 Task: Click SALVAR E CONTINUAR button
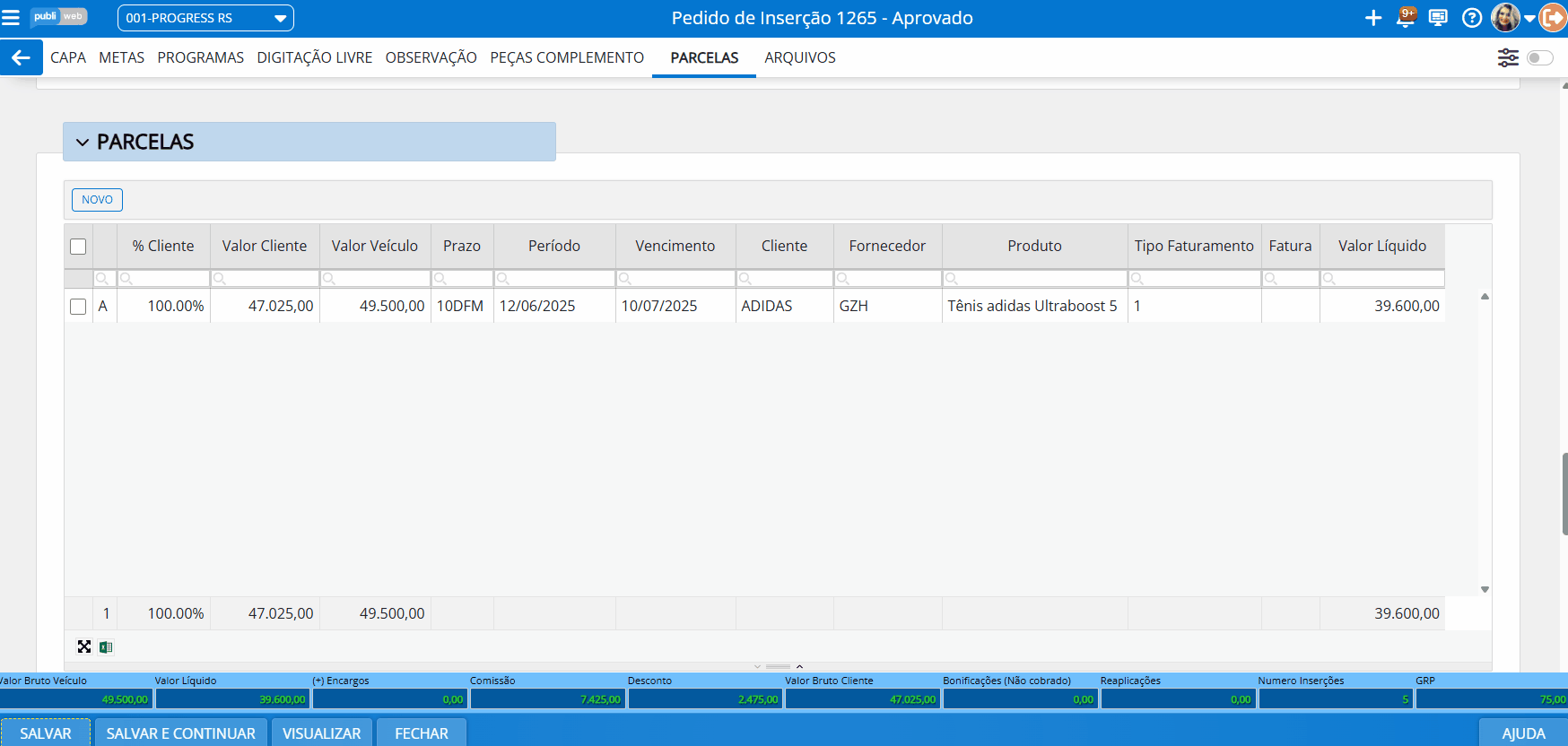(x=180, y=733)
